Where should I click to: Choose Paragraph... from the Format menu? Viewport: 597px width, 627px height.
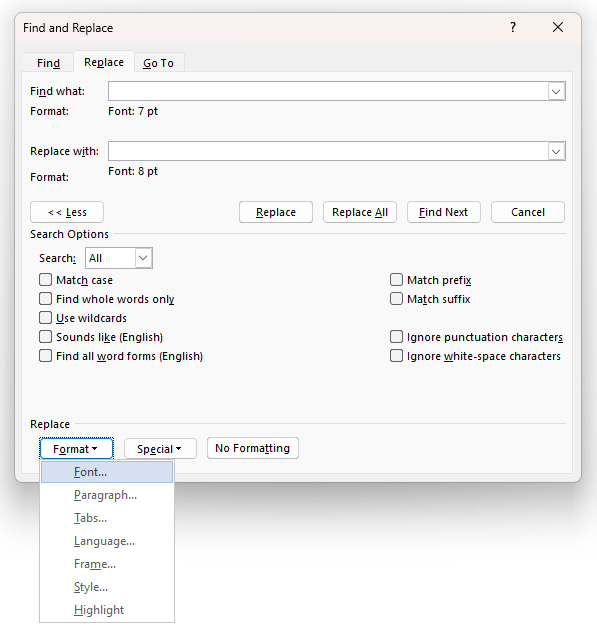point(107,495)
